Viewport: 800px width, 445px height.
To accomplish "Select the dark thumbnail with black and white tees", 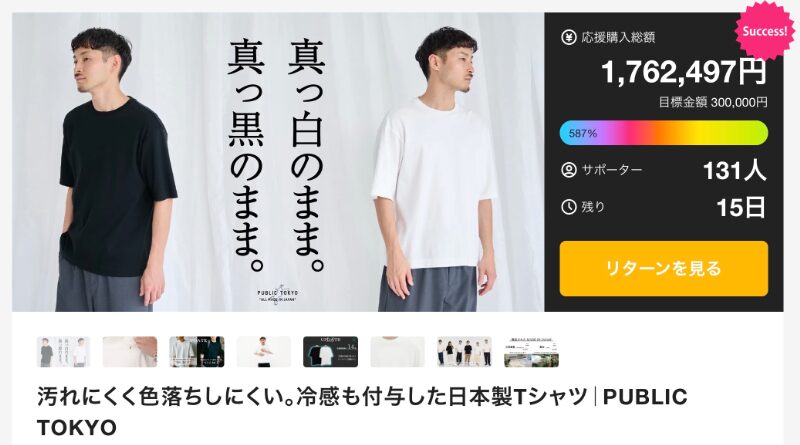I will coord(330,352).
